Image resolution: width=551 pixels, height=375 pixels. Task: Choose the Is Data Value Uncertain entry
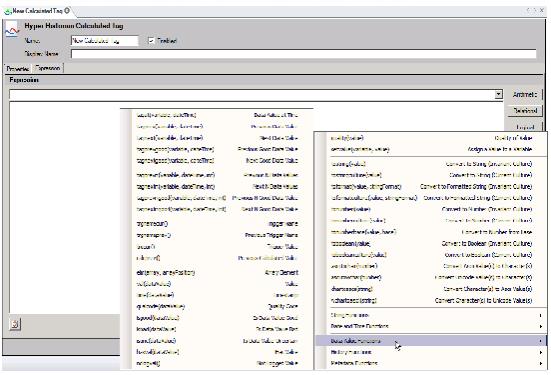click(x=217, y=341)
